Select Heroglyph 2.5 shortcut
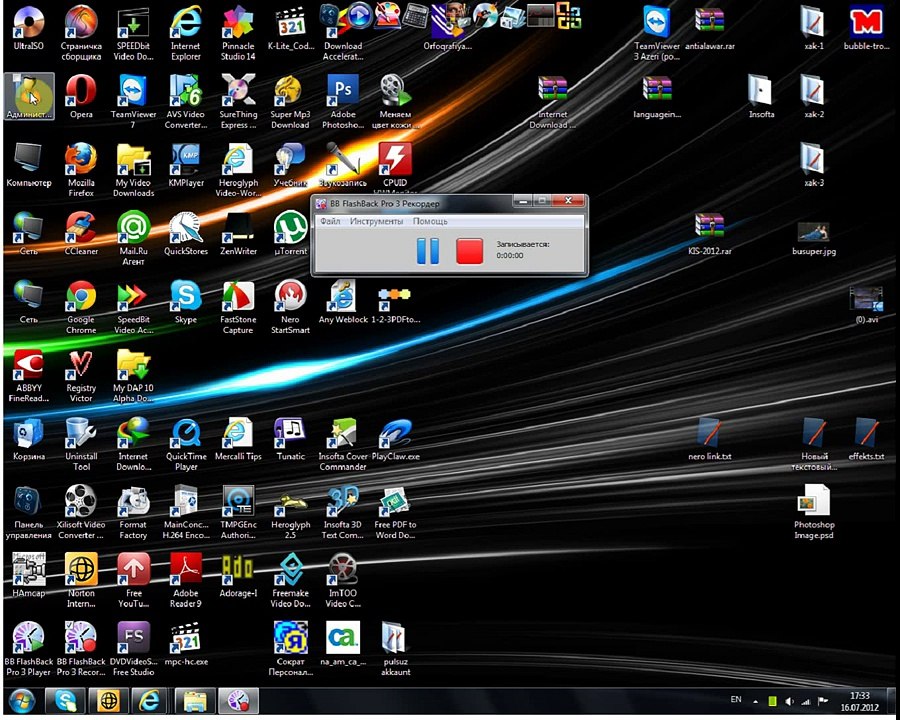The height and width of the screenshot is (720, 900). (290, 512)
